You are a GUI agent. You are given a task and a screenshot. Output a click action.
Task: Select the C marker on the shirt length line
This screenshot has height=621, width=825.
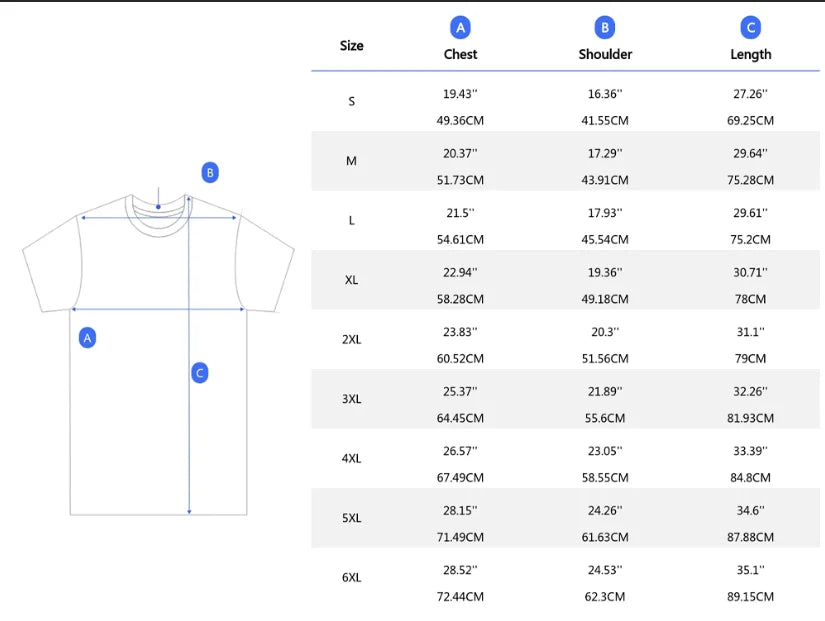pos(199,373)
